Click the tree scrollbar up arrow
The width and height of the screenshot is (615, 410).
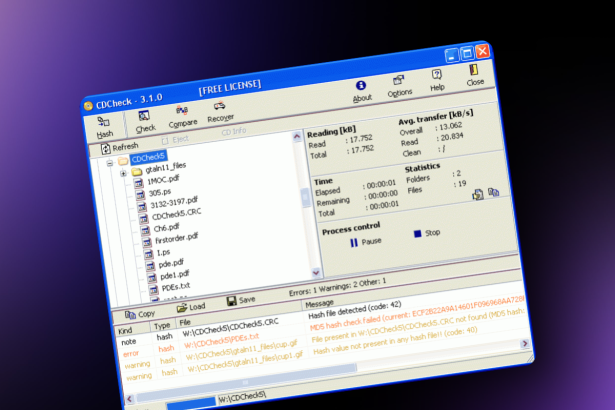pos(297,136)
